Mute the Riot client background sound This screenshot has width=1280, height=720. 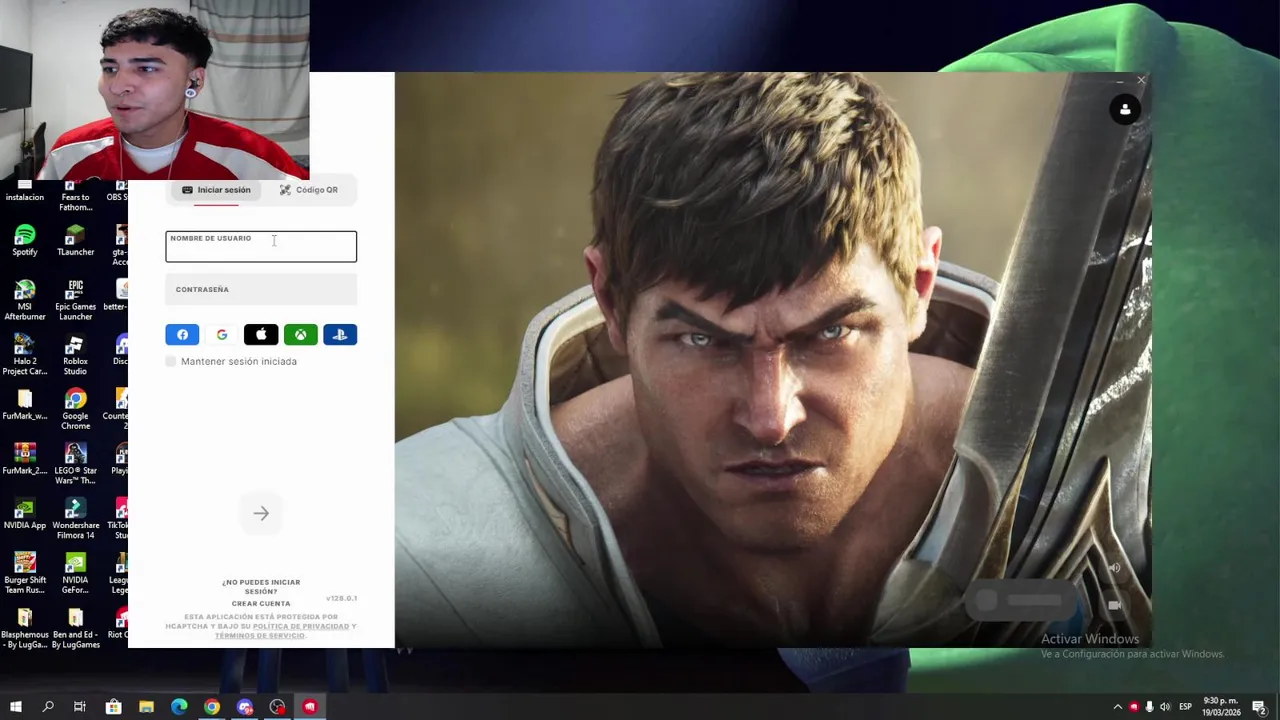pos(1114,568)
